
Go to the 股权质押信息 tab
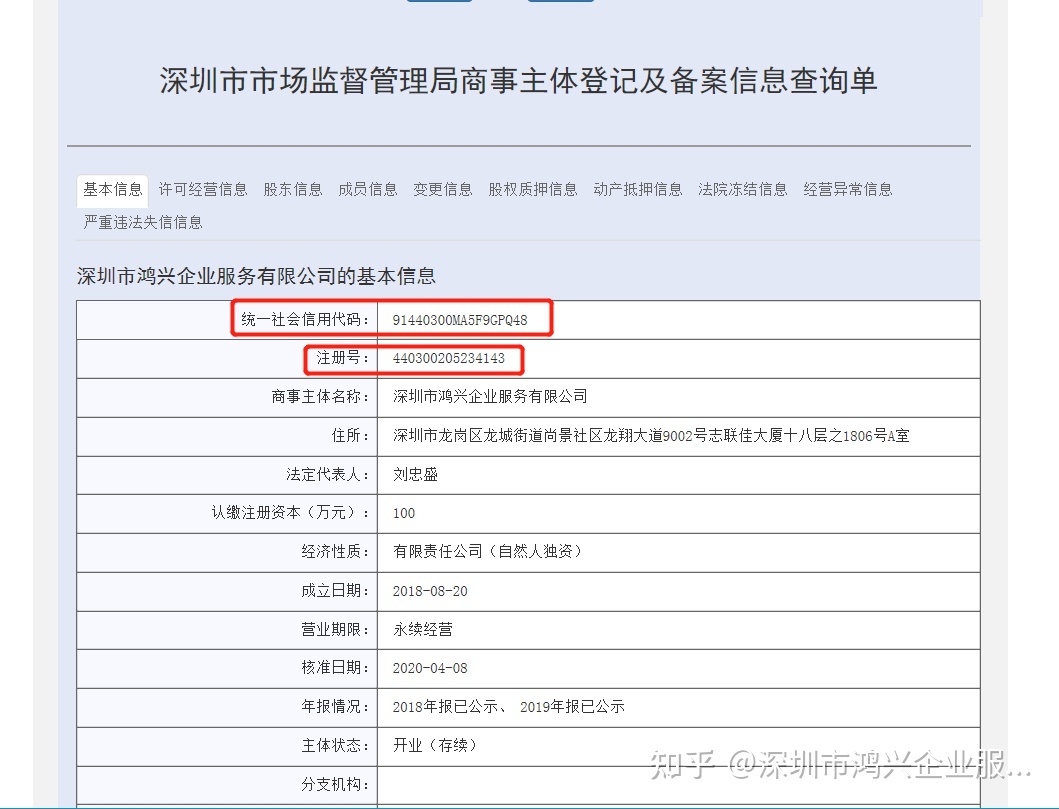coord(533,189)
